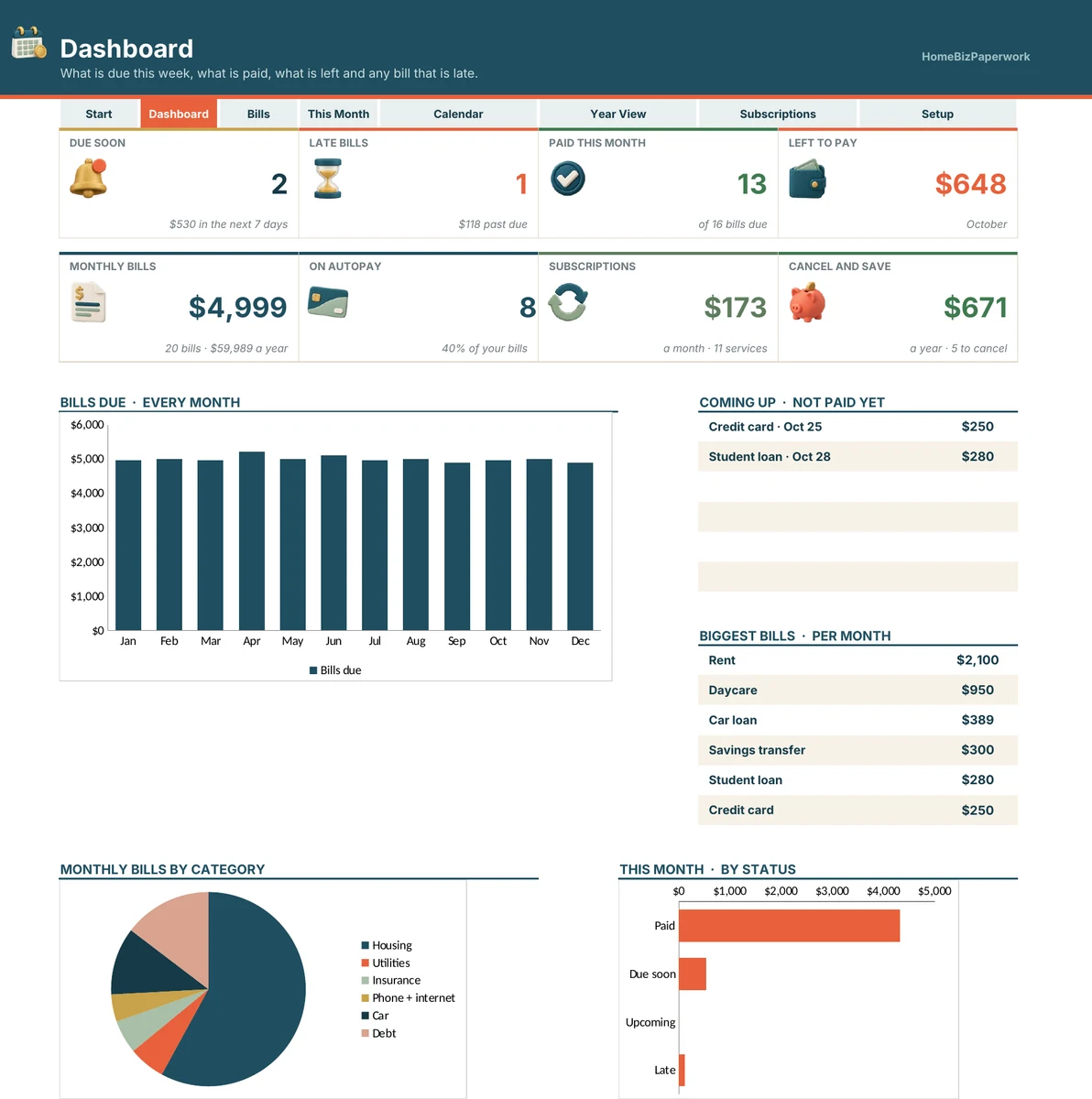Click the $173 Subscriptions value

[x=735, y=308]
